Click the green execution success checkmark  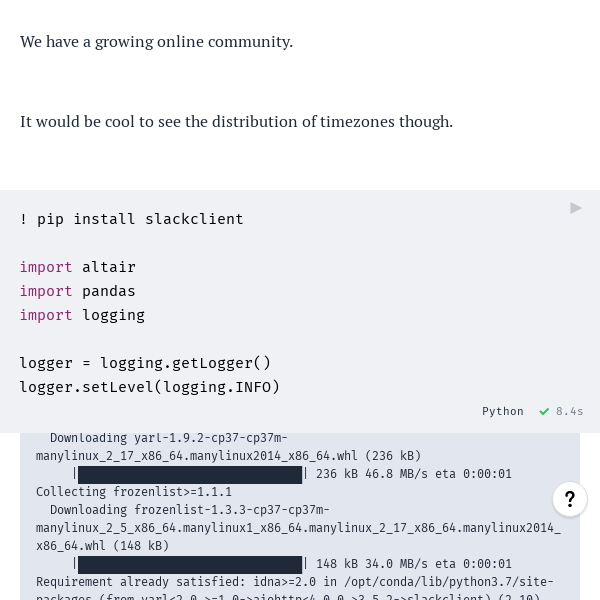tap(544, 412)
